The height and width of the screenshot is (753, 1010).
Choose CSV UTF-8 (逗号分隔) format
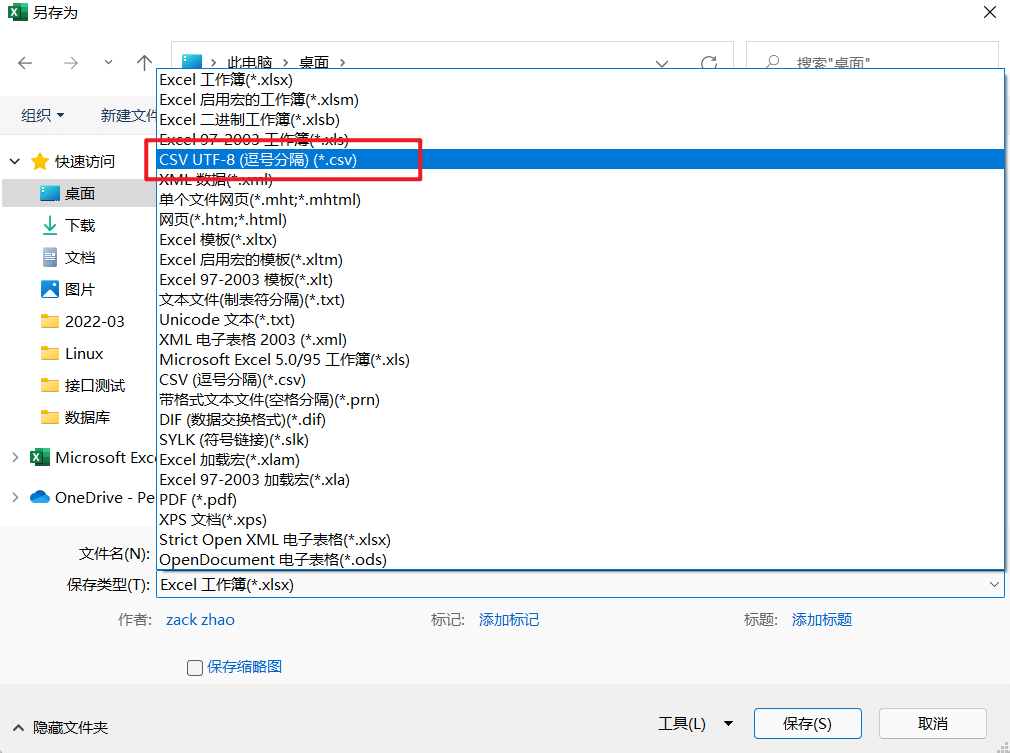[580, 160]
